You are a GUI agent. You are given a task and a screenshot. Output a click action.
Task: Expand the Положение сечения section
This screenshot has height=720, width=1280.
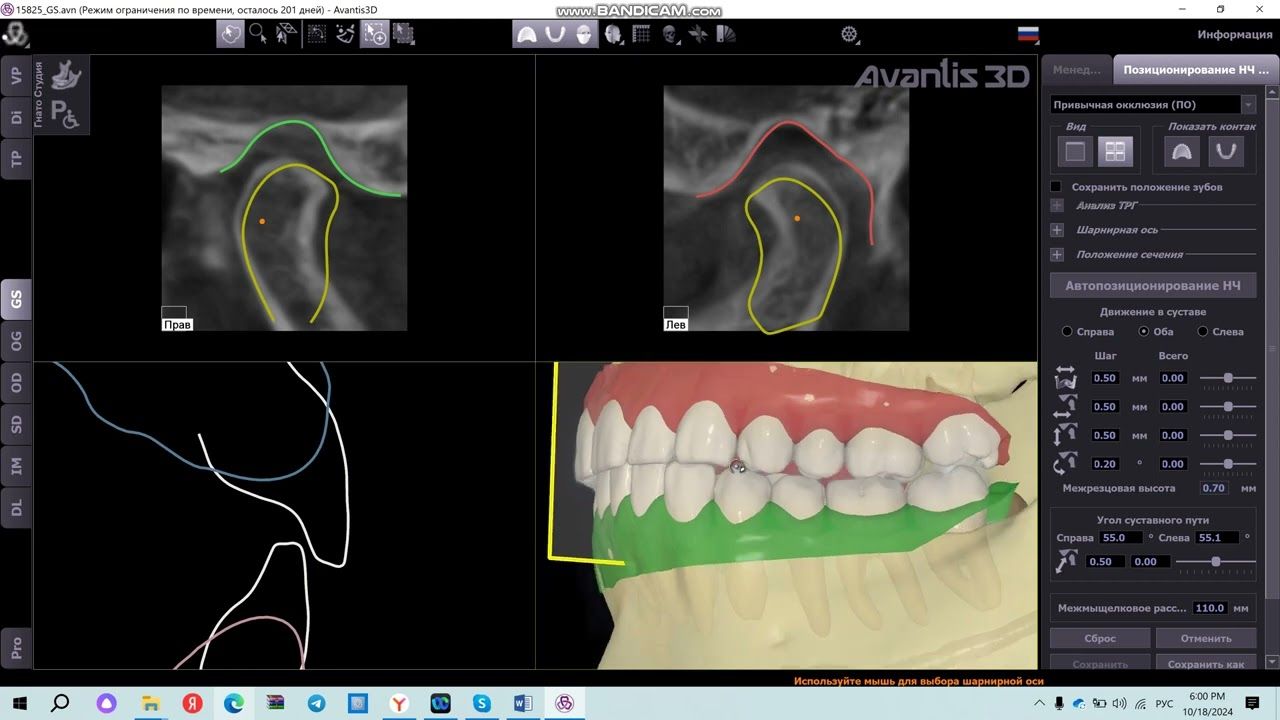(x=1057, y=255)
